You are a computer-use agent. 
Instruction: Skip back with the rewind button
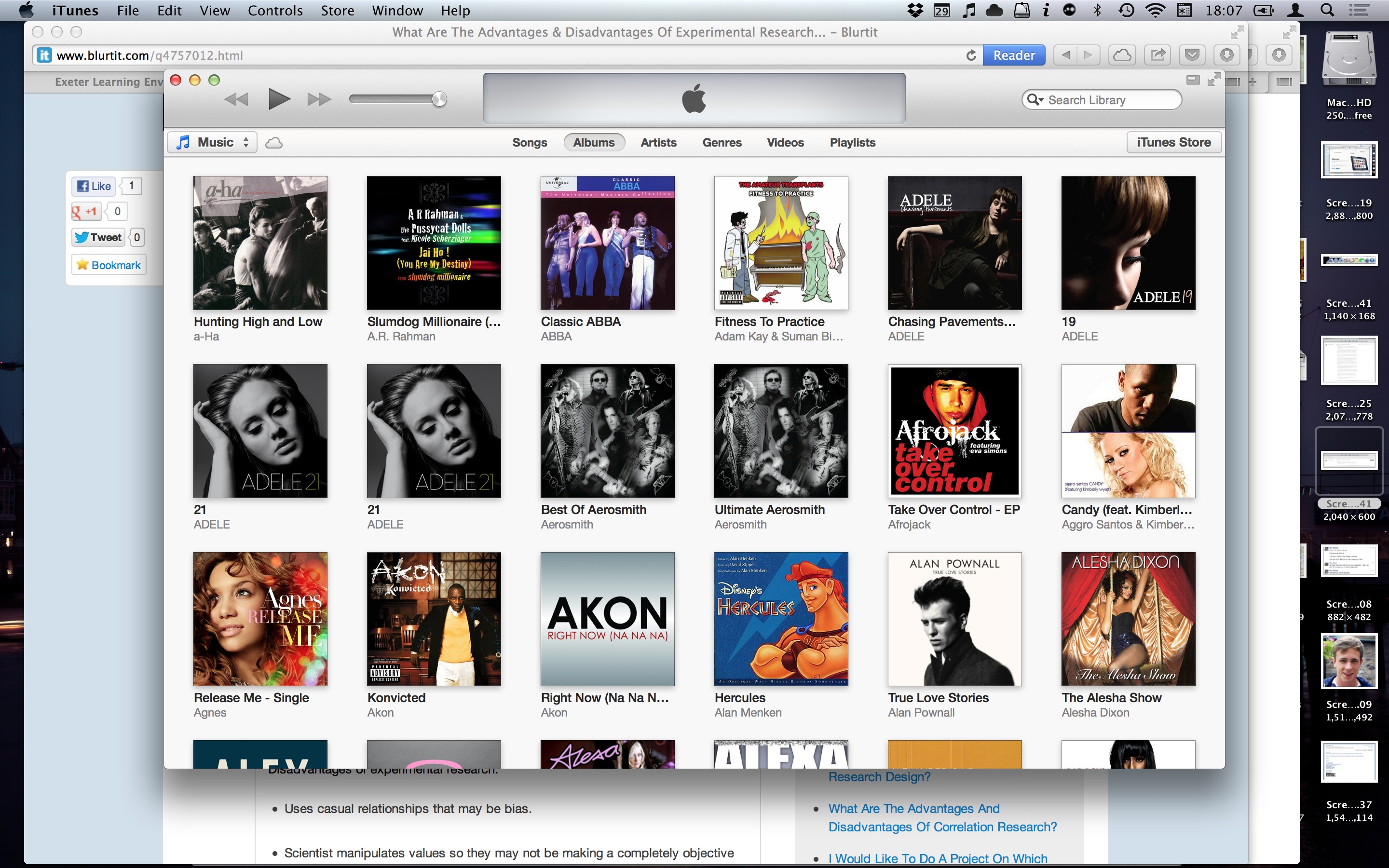click(x=236, y=100)
